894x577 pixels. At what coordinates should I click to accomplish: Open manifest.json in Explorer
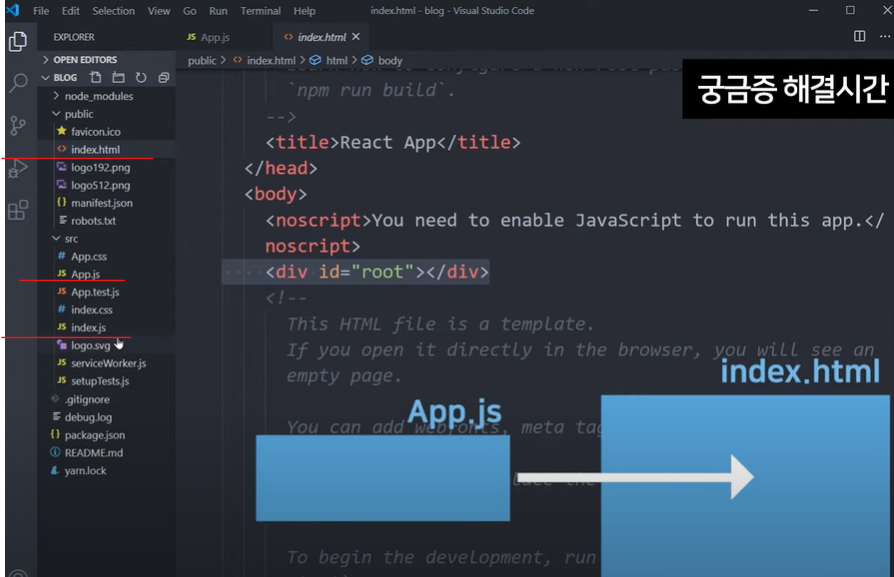[x=107, y=203]
